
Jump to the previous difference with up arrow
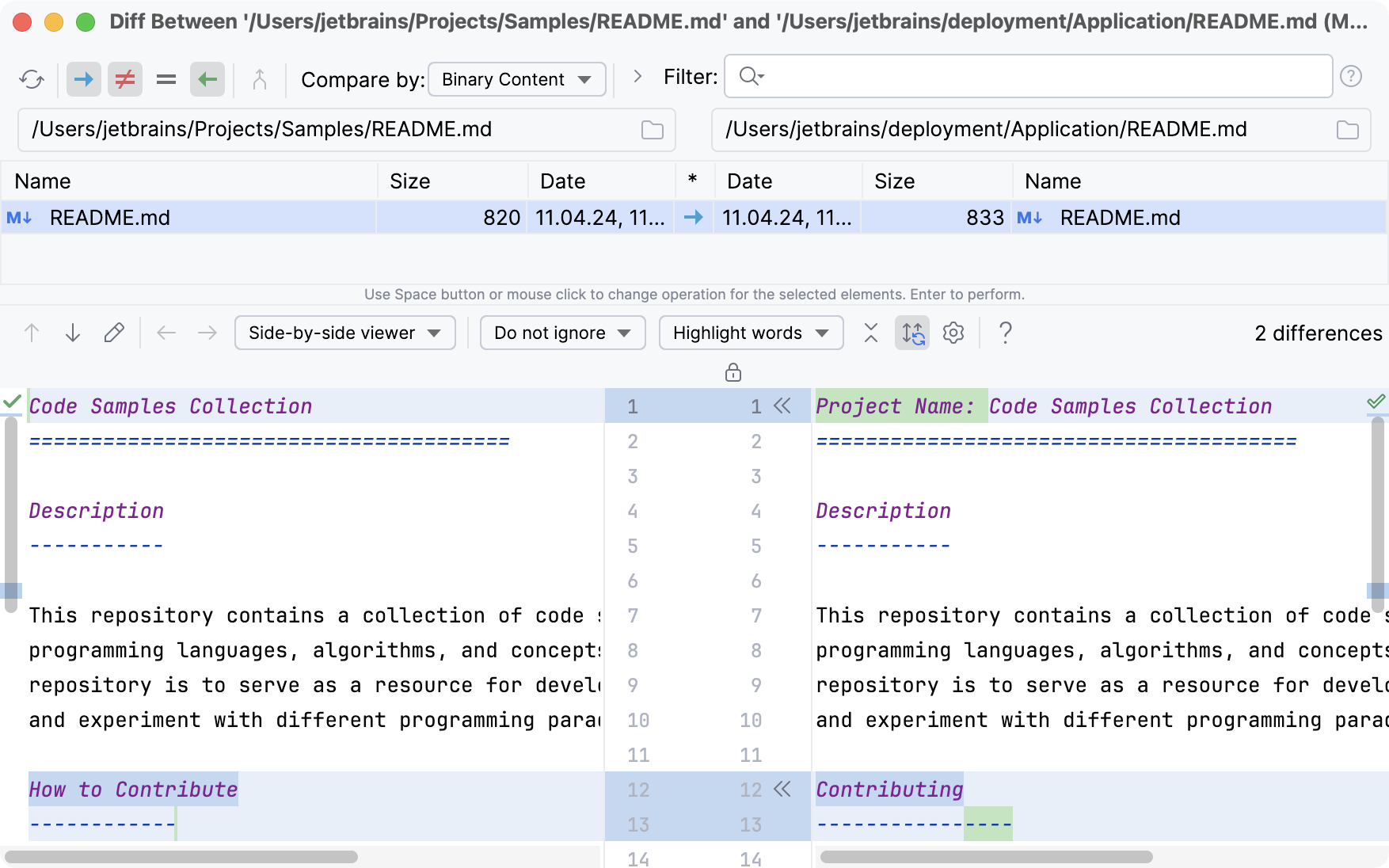pyautogui.click(x=32, y=333)
